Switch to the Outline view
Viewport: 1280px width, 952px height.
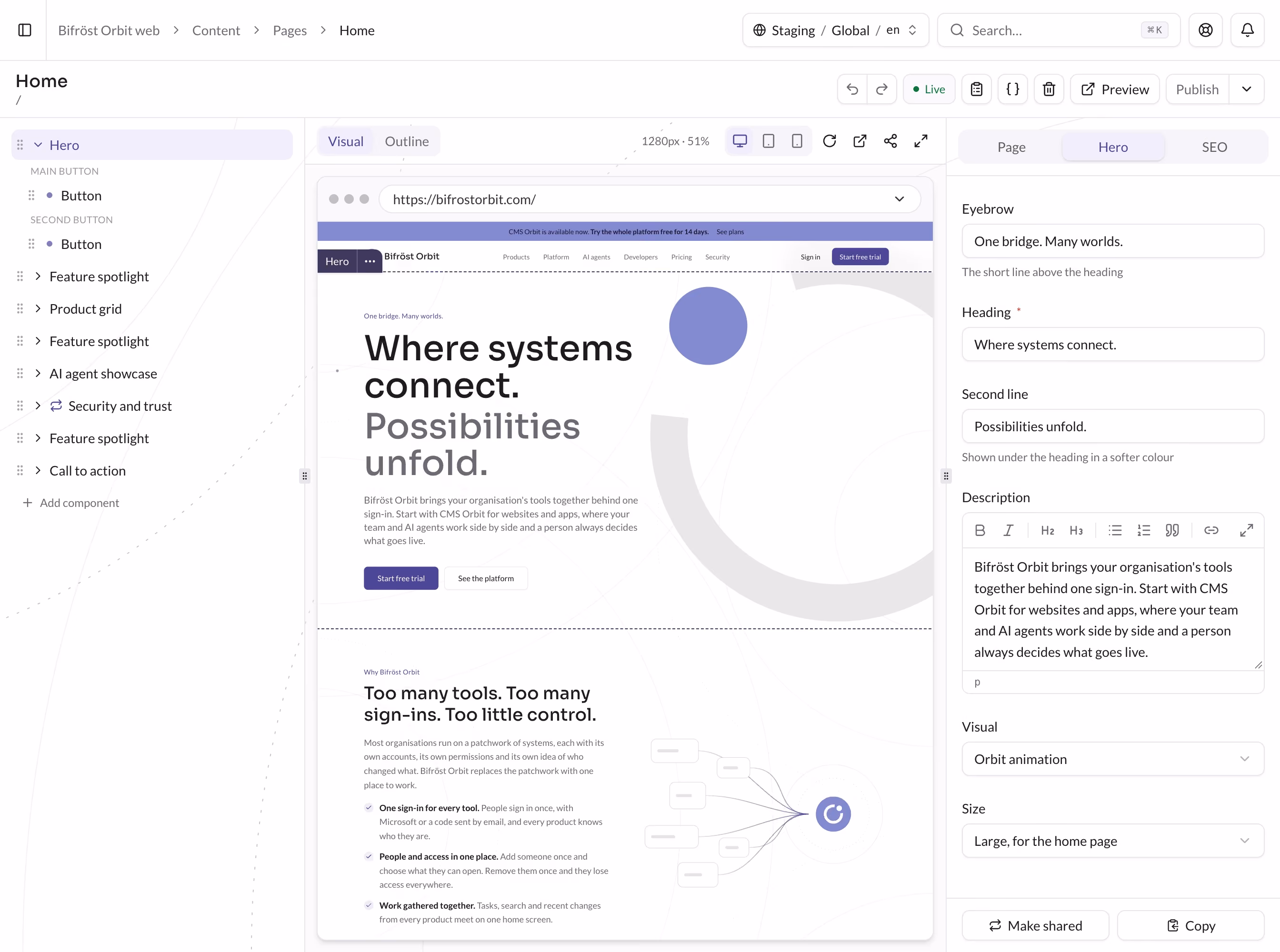click(x=407, y=141)
